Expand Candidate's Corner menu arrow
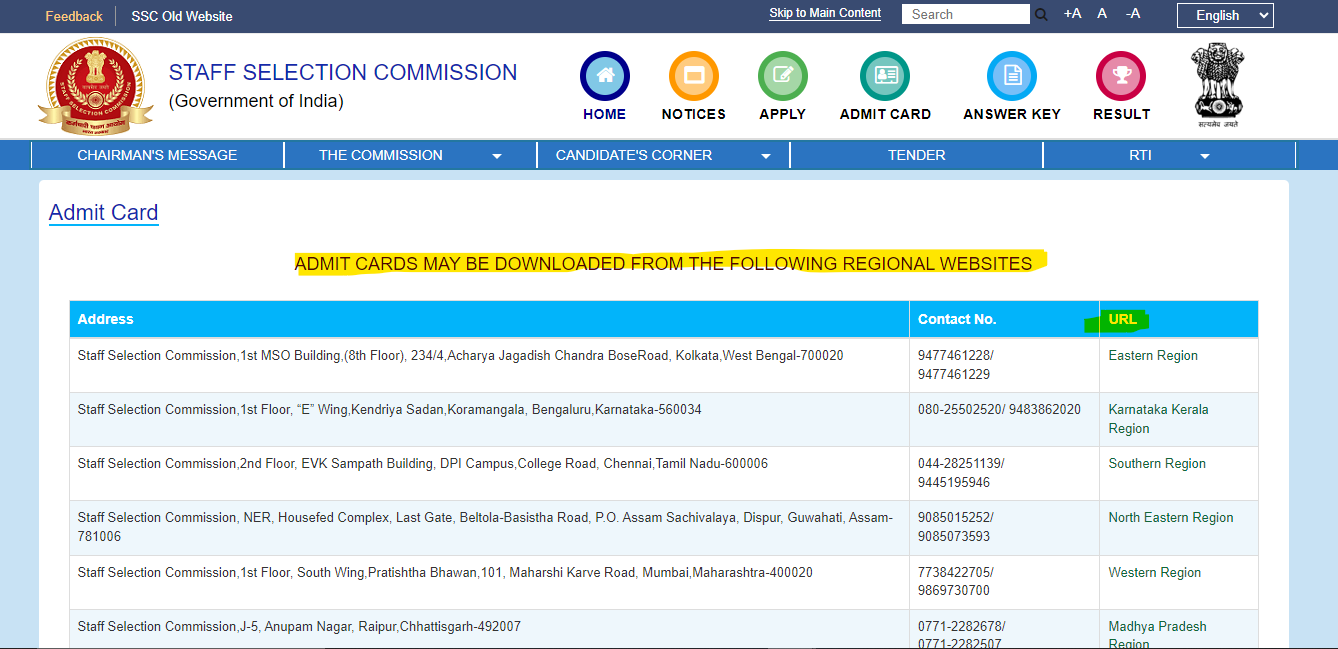1338x649 pixels. 766,156
